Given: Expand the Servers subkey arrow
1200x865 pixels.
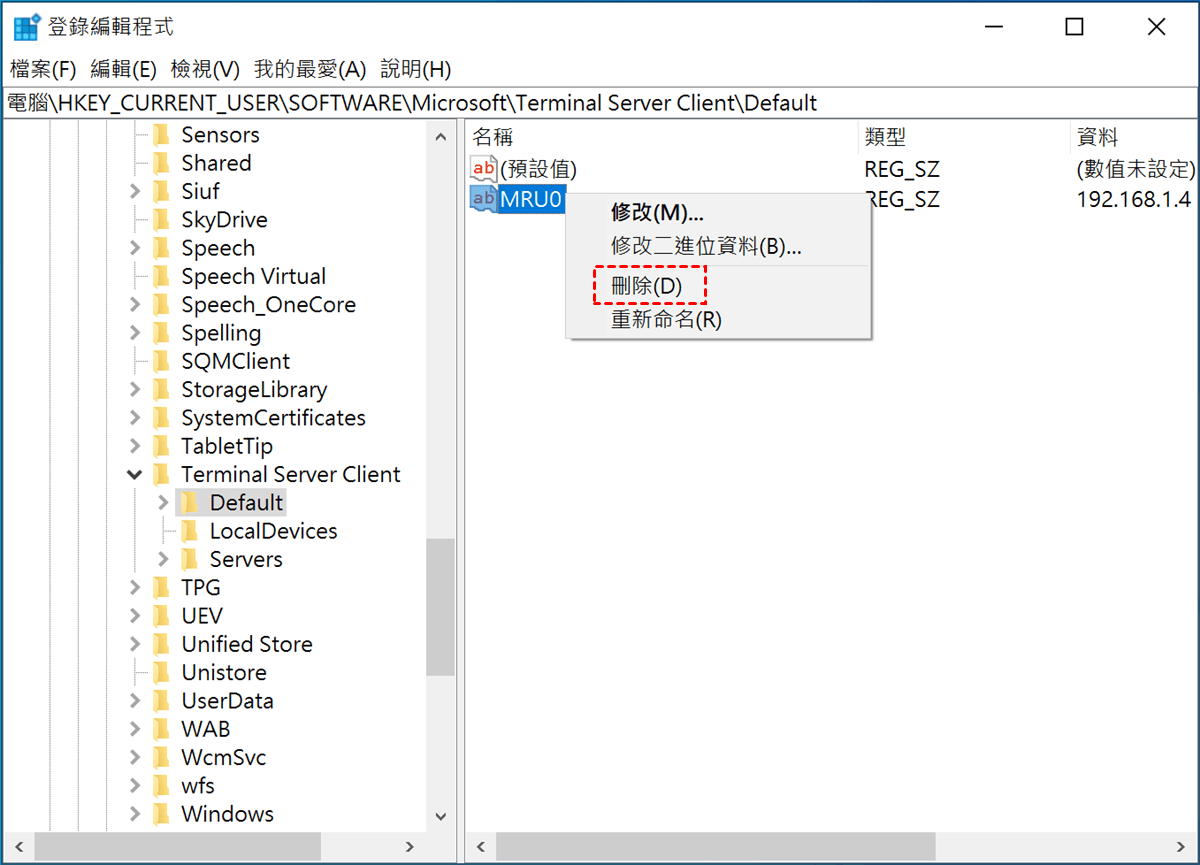Looking at the screenshot, I should click(x=164, y=559).
